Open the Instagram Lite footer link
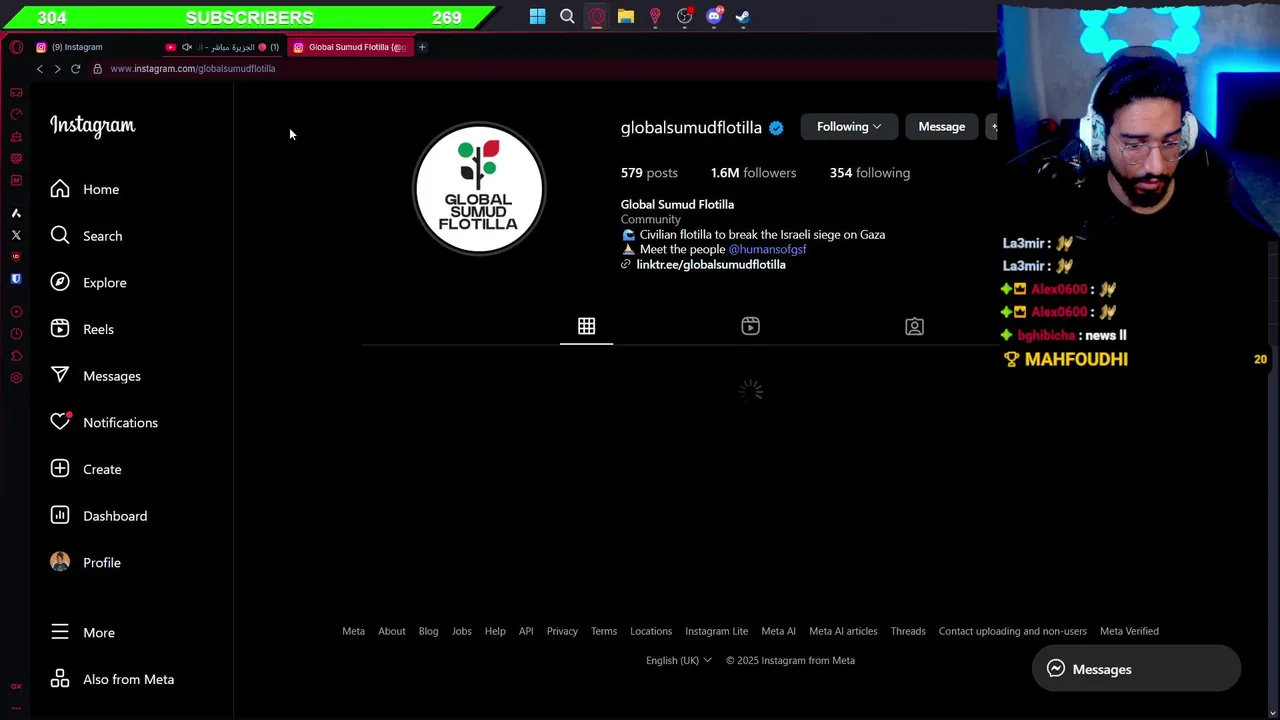 point(716,631)
